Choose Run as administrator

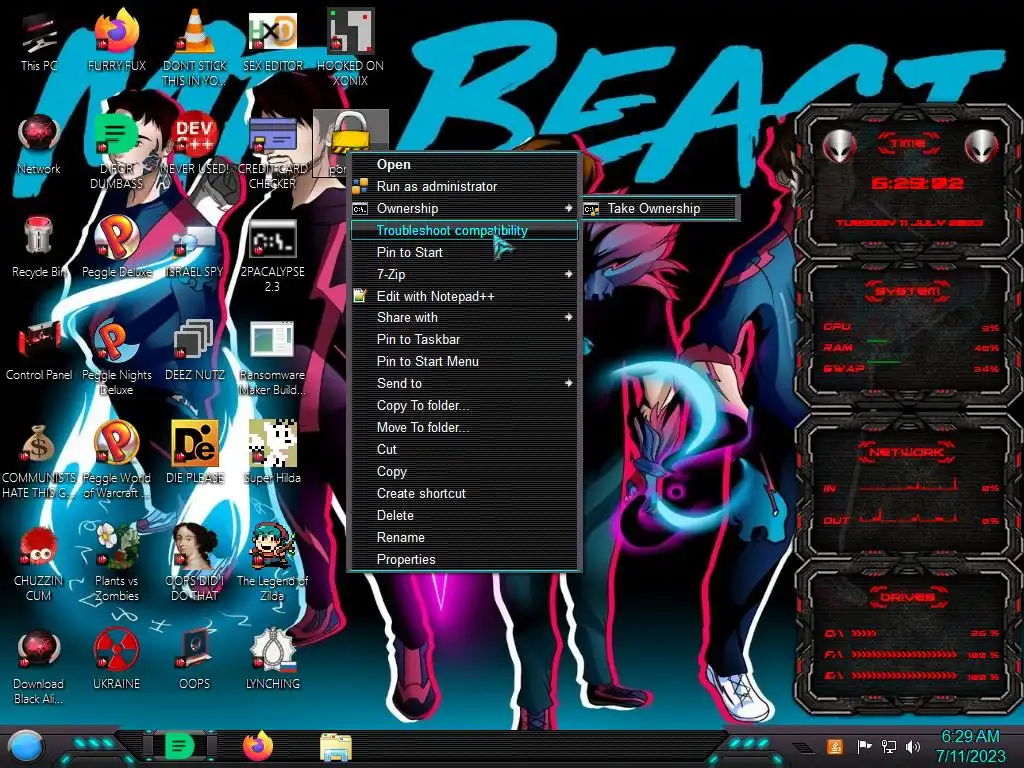[464, 187]
